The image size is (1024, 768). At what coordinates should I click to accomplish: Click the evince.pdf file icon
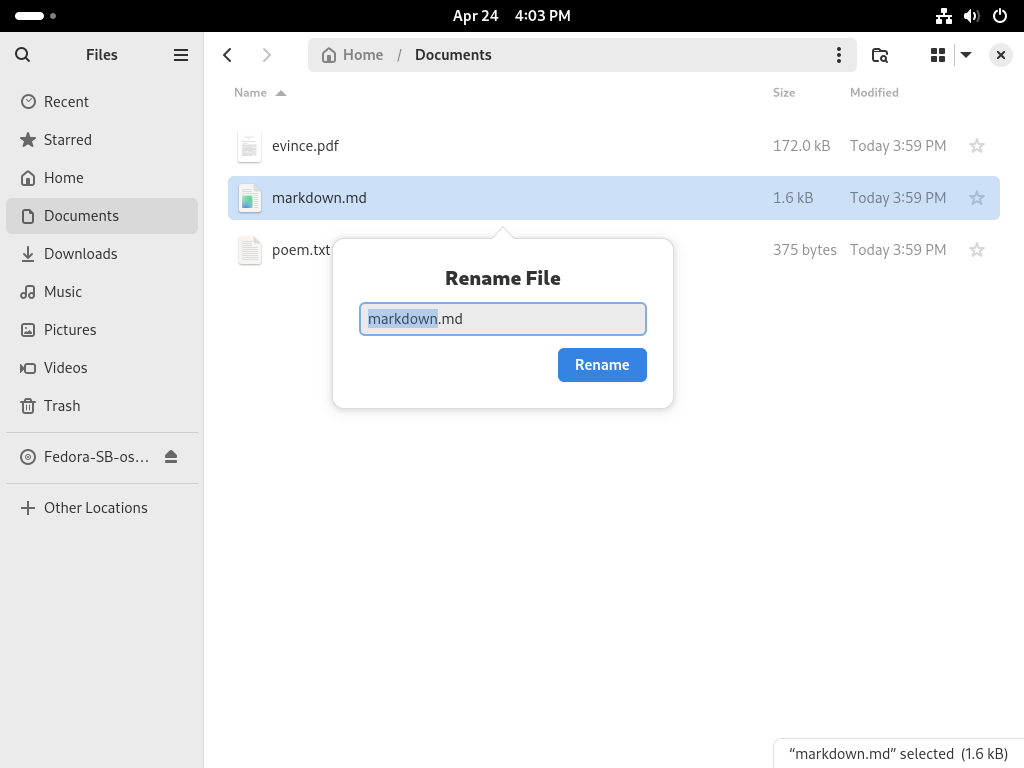pyautogui.click(x=249, y=146)
